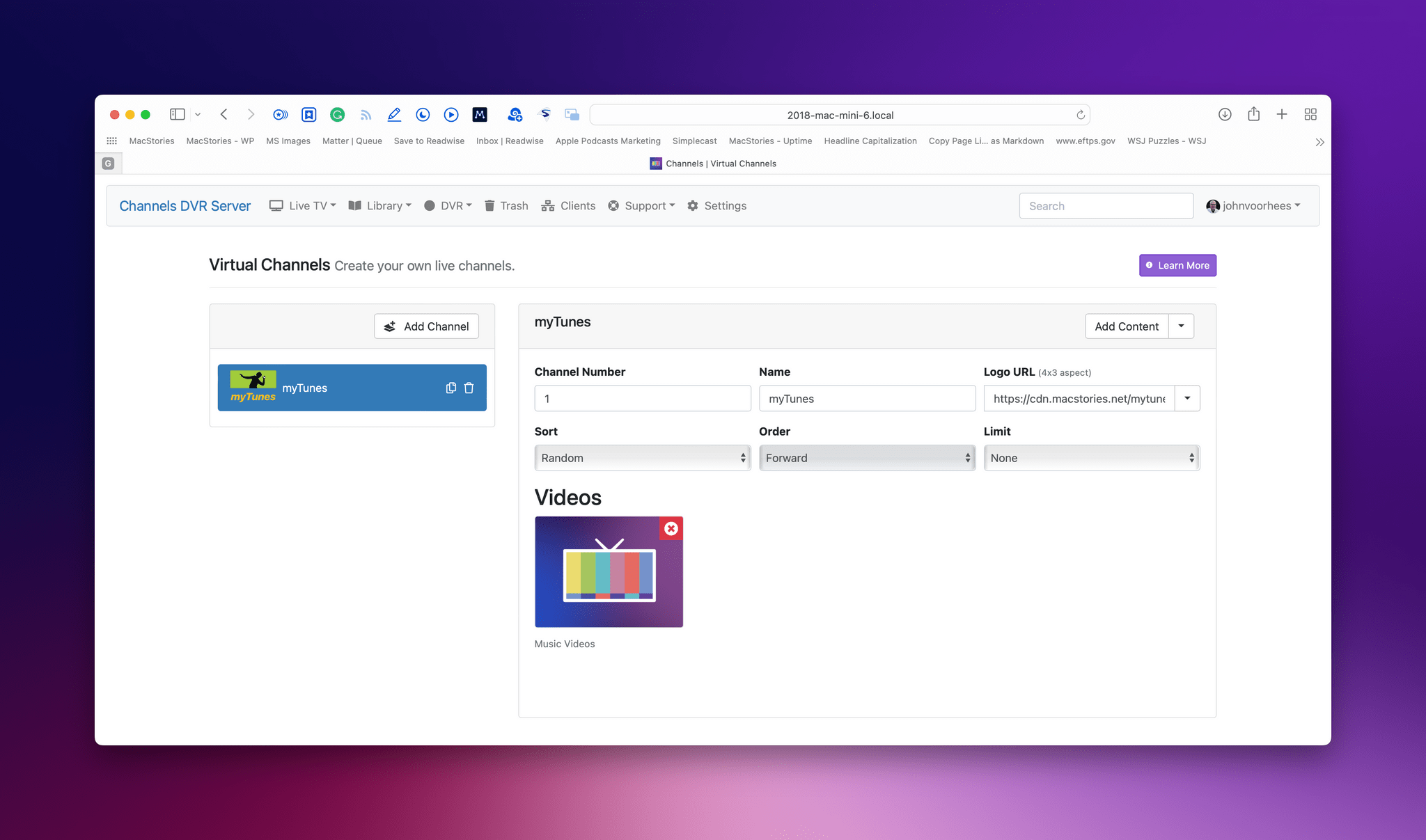Viewport: 1426px width, 840px height.
Task: Click the striped S extension icon
Action: tap(545, 113)
